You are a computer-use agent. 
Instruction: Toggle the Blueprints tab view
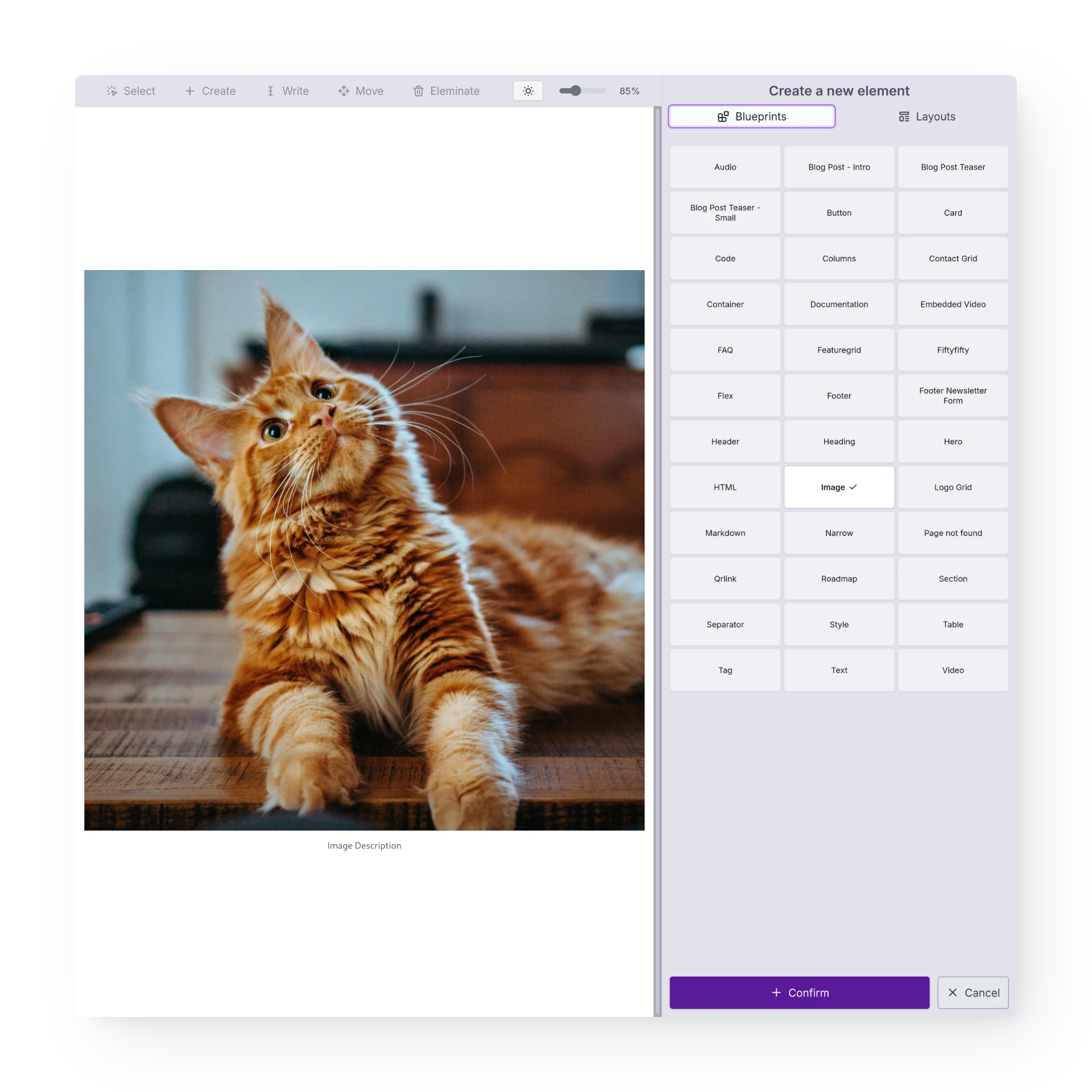(x=751, y=117)
